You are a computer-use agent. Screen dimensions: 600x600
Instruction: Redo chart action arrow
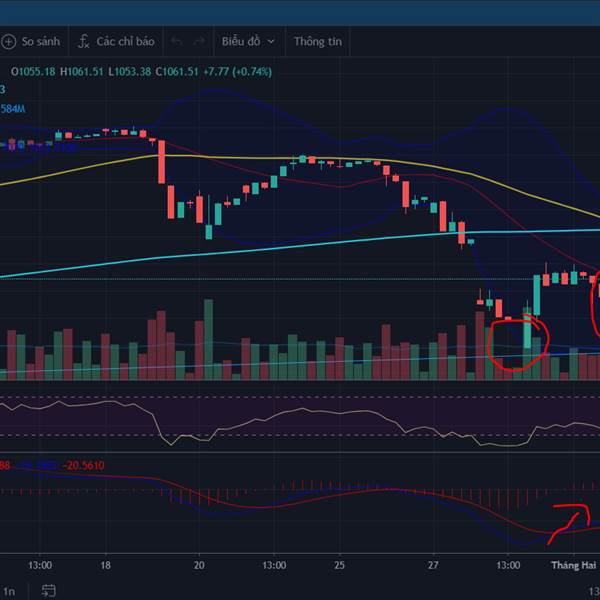coord(199,41)
